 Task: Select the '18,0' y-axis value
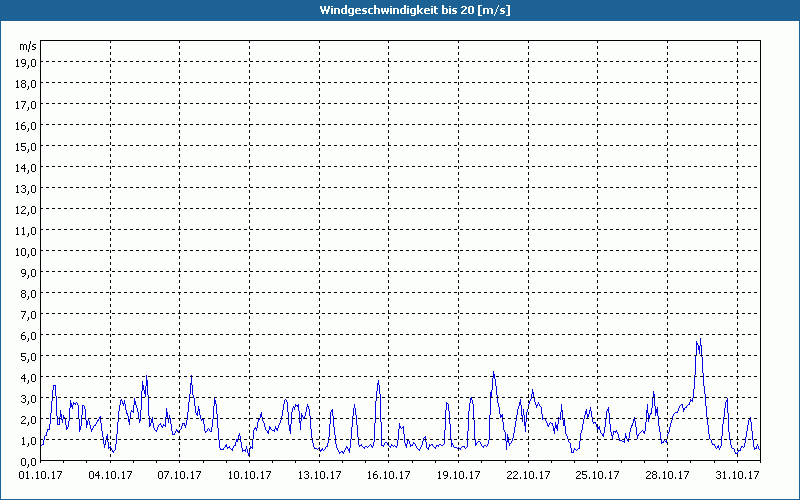pyautogui.click(x=26, y=84)
